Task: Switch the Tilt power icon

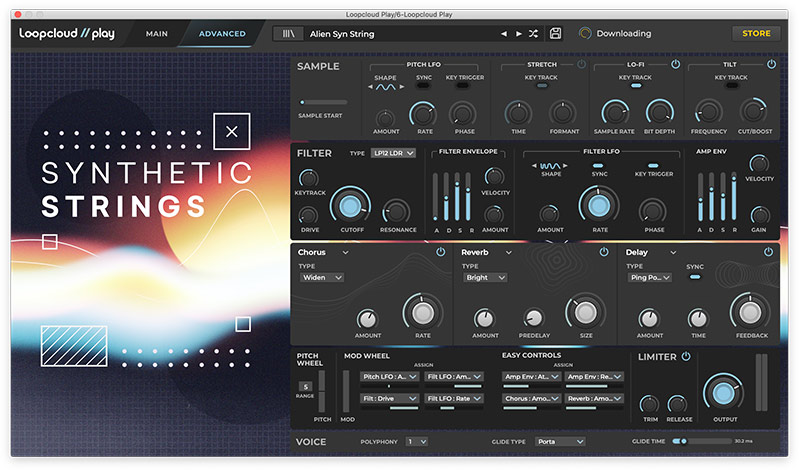Action: click(771, 65)
